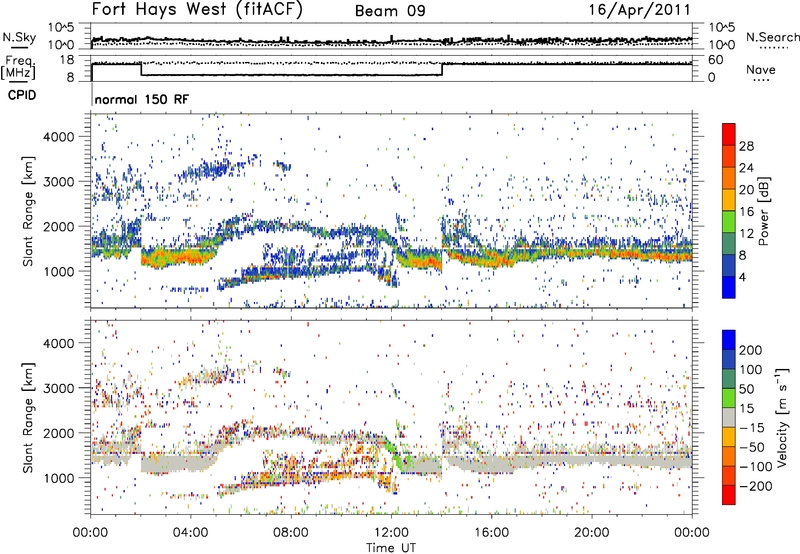Image resolution: width=800 pixels, height=554 pixels.
Task: Click the '1000' tick on Velocity panel axis
Action: [x=59, y=478]
